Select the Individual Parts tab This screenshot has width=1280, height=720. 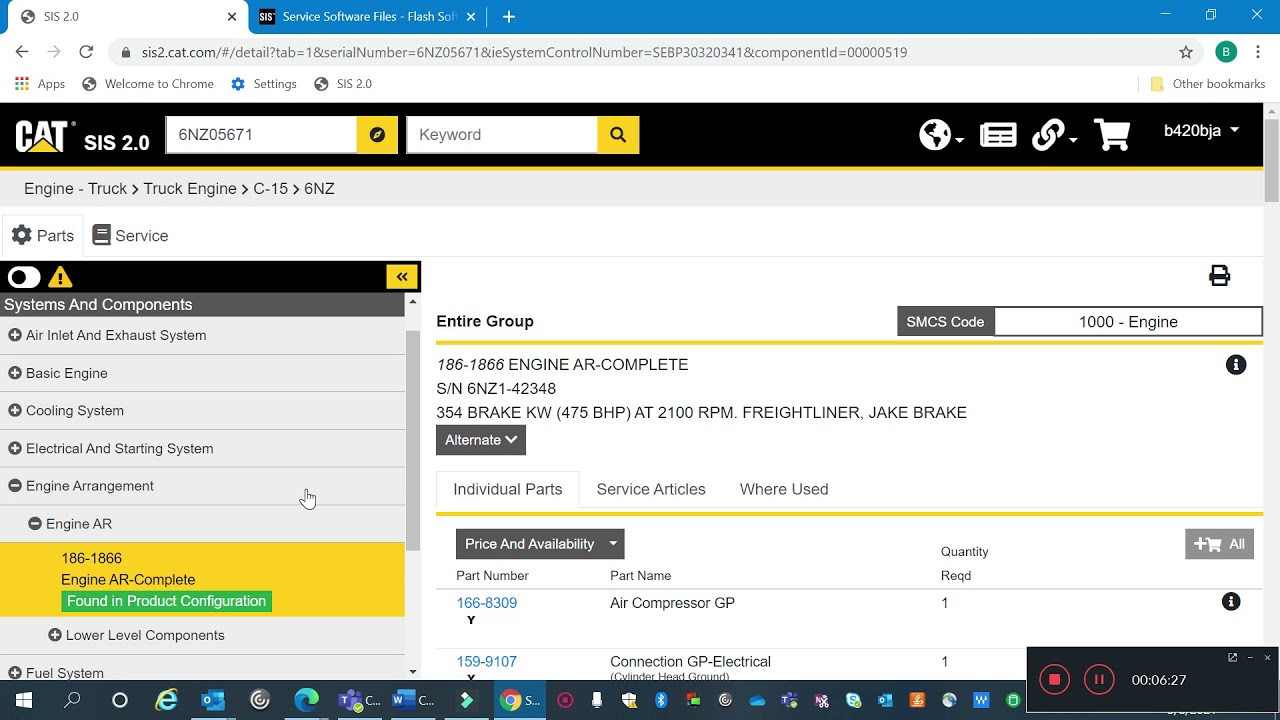point(508,489)
